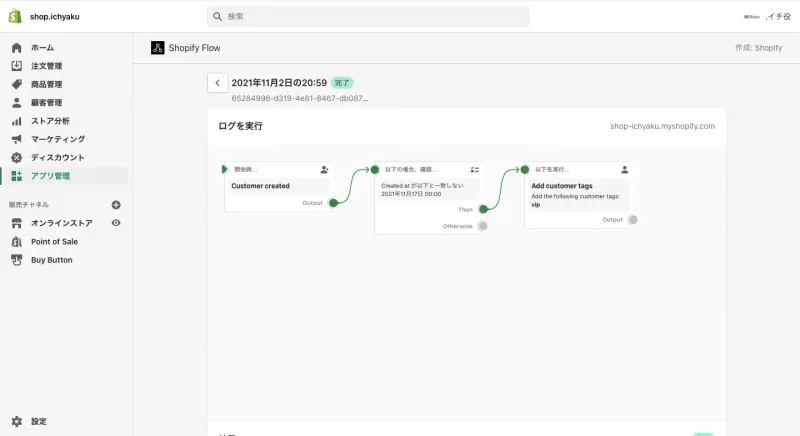Open マーケティング in the sidebar
The width and height of the screenshot is (800, 436).
(x=58, y=139)
